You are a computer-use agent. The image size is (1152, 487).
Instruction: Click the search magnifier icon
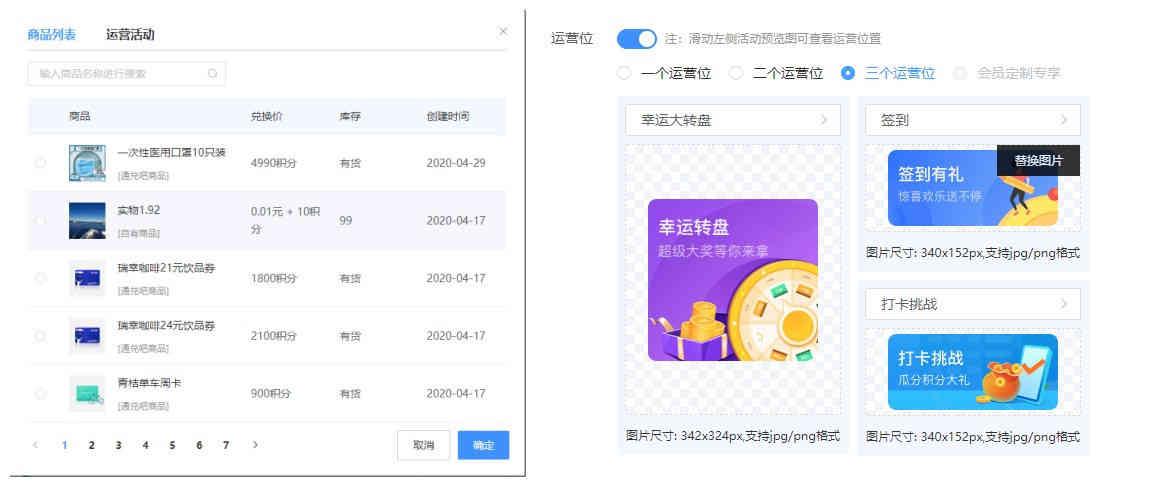click(x=212, y=73)
